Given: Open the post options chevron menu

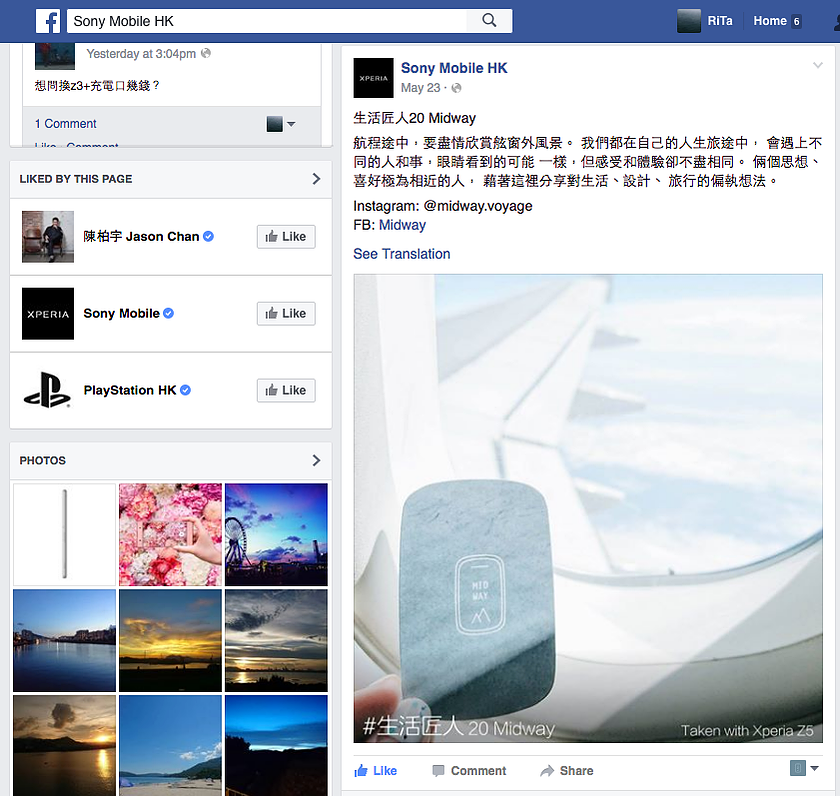Looking at the screenshot, I should 818,65.
